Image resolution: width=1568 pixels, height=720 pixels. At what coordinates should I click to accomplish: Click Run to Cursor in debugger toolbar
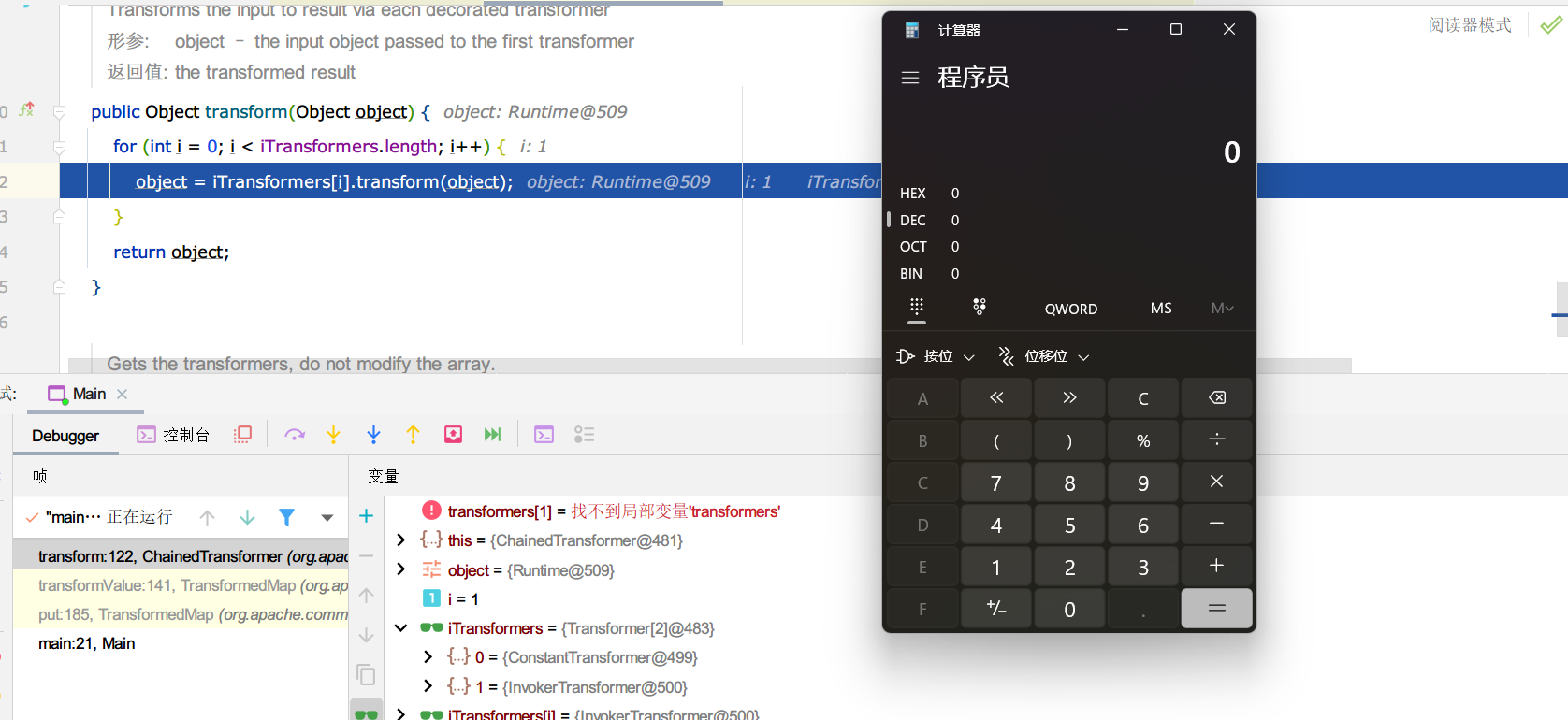pos(492,434)
